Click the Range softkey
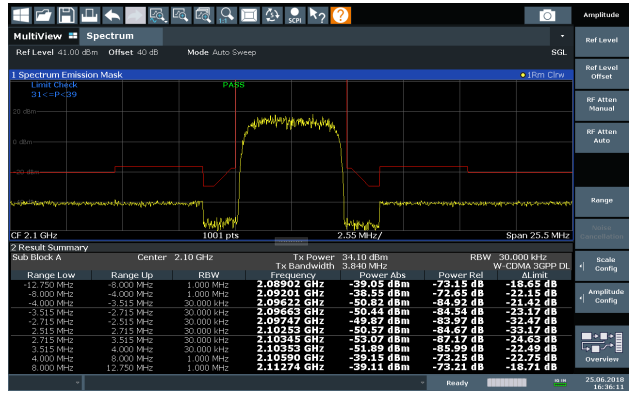 point(602,200)
